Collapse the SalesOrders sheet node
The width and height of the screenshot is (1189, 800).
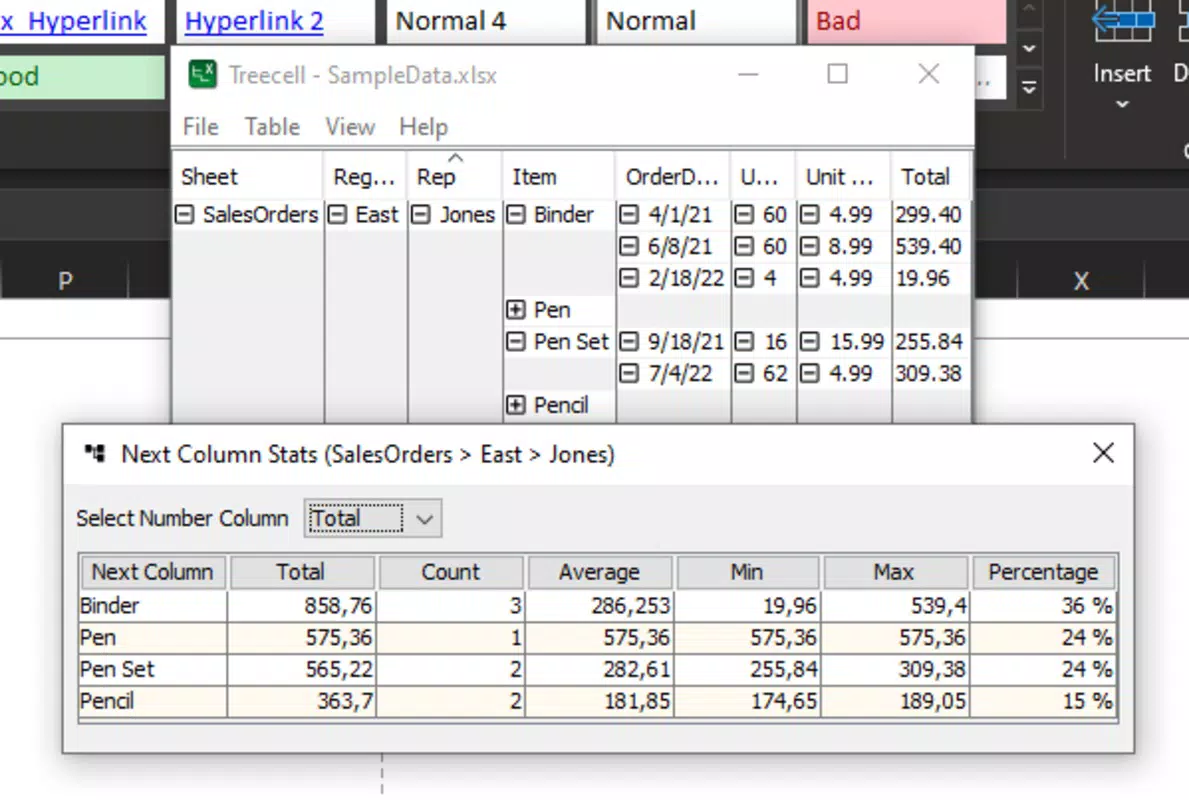[x=185, y=215]
